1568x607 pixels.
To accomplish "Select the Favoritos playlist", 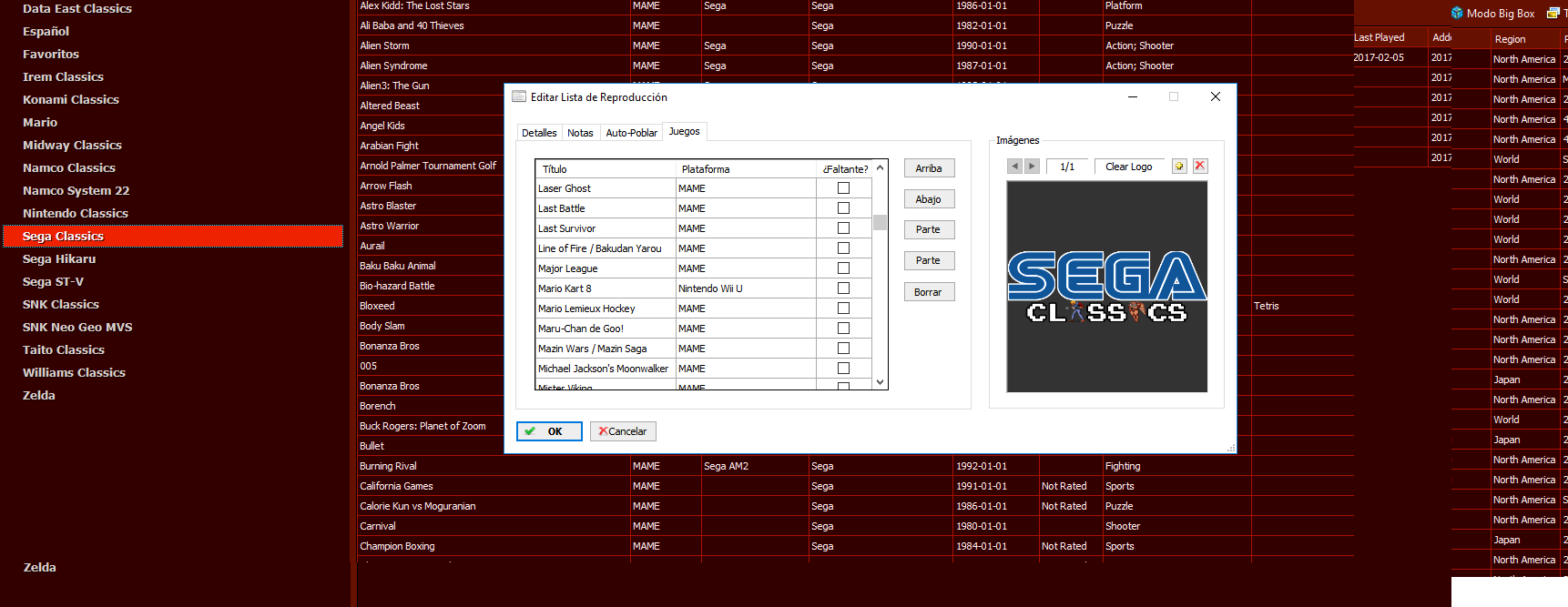I will coord(51,55).
